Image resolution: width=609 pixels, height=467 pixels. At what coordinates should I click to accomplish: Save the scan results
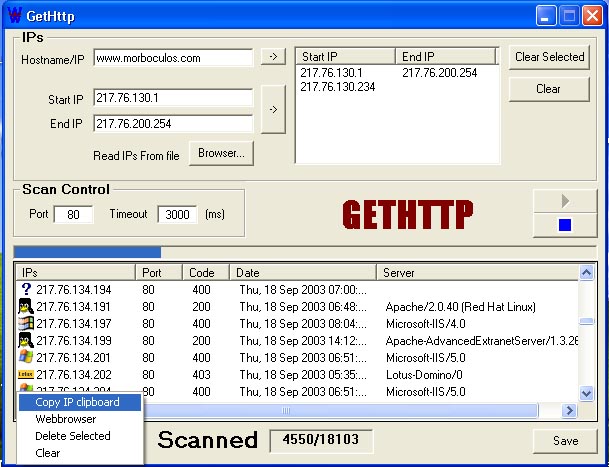point(563,441)
